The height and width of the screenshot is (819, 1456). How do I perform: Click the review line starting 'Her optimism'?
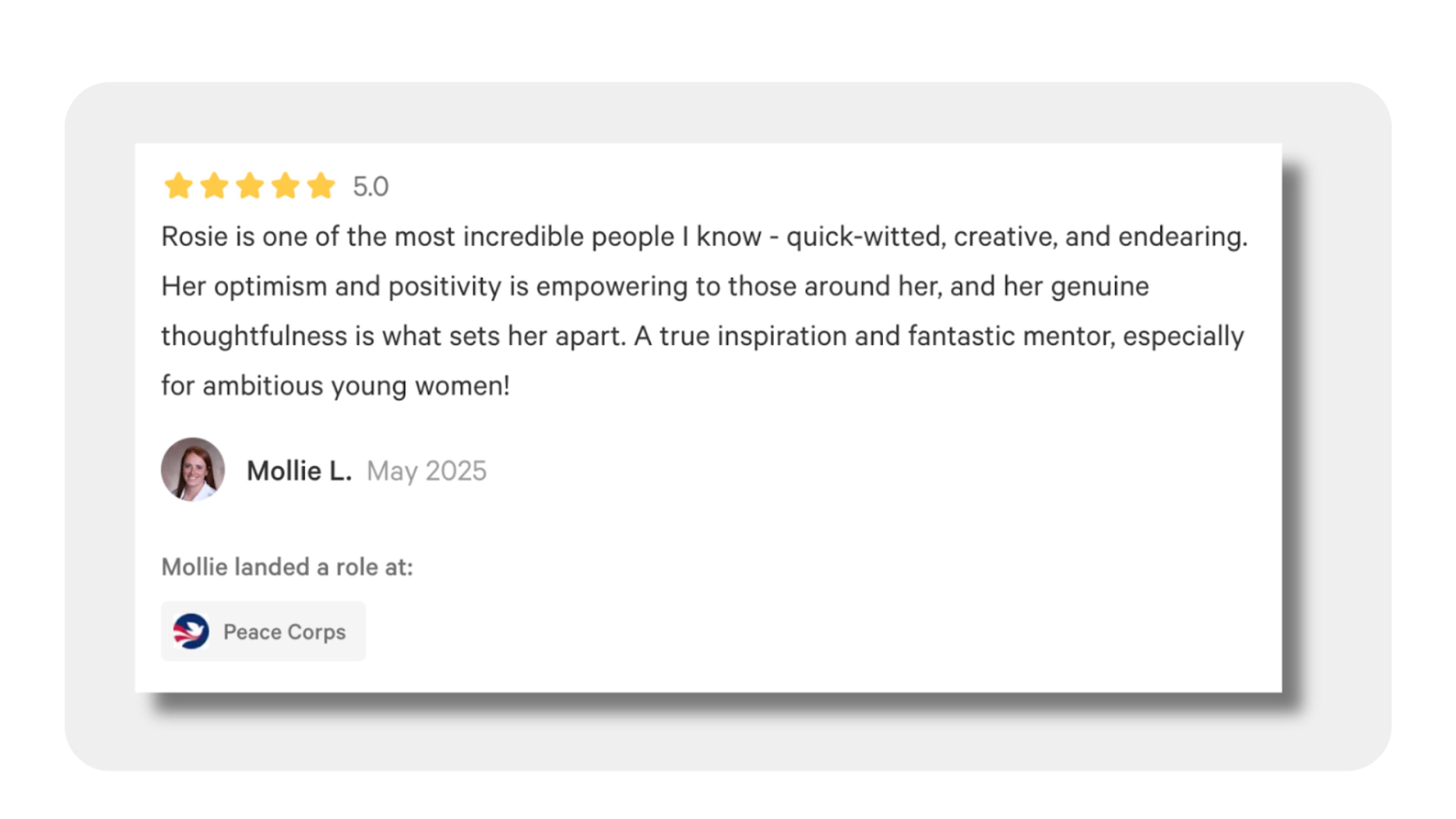[655, 287]
